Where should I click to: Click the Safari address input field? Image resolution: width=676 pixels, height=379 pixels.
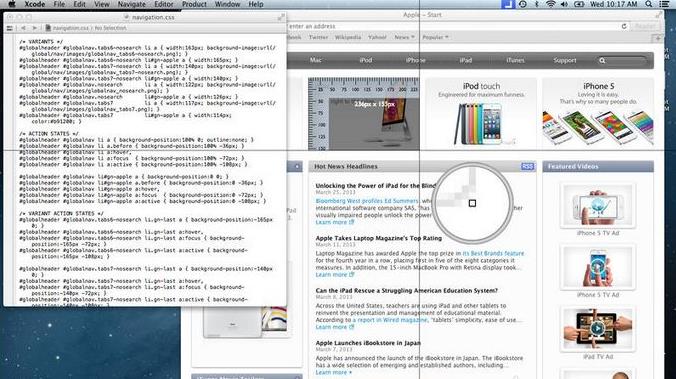pyautogui.click(x=453, y=26)
